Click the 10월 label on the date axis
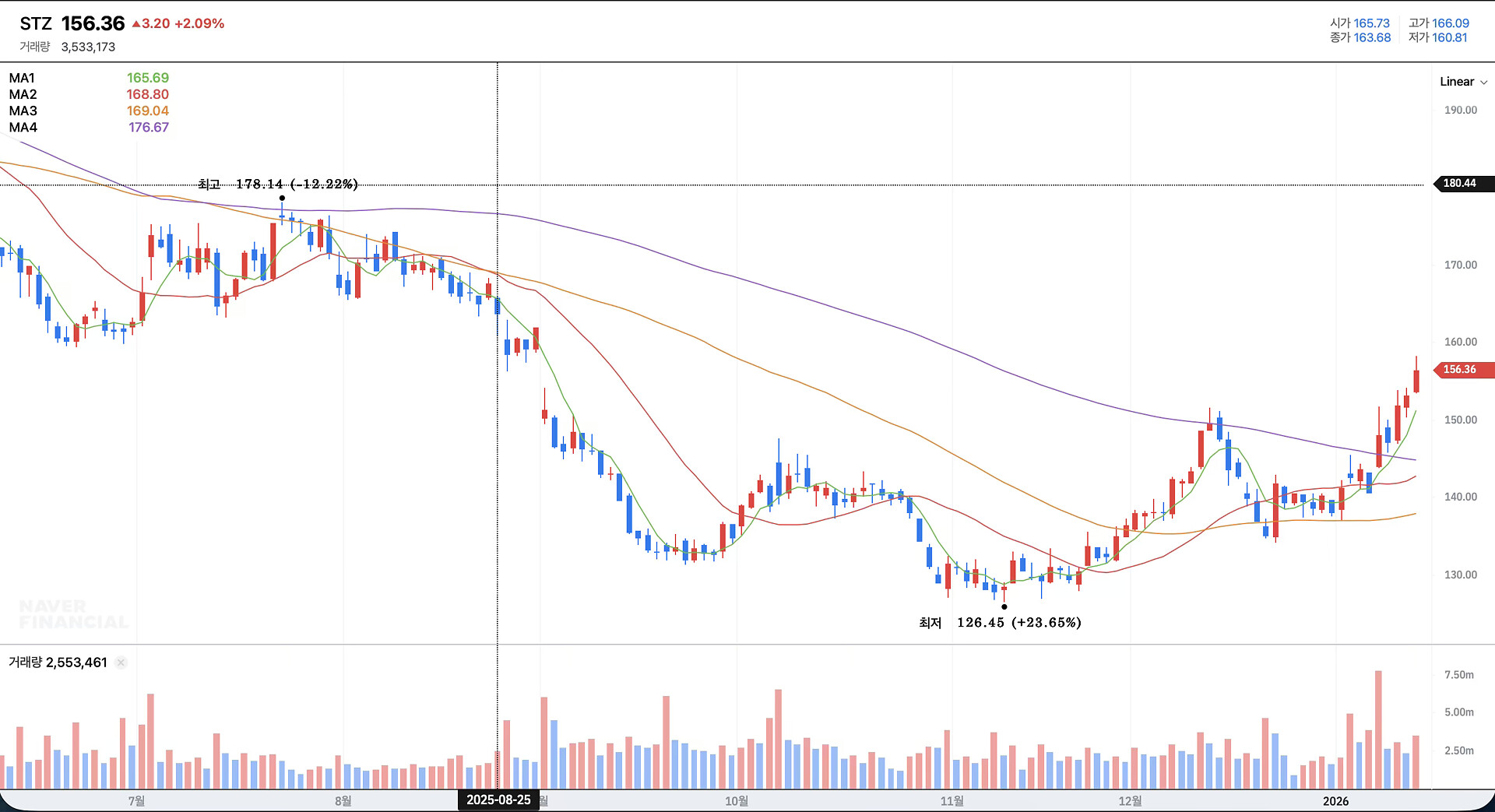This screenshot has width=1495, height=812. click(x=737, y=801)
